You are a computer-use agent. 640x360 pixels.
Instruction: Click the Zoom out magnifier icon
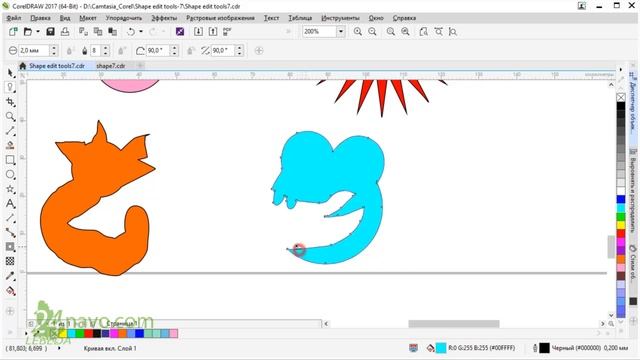pos(372,31)
